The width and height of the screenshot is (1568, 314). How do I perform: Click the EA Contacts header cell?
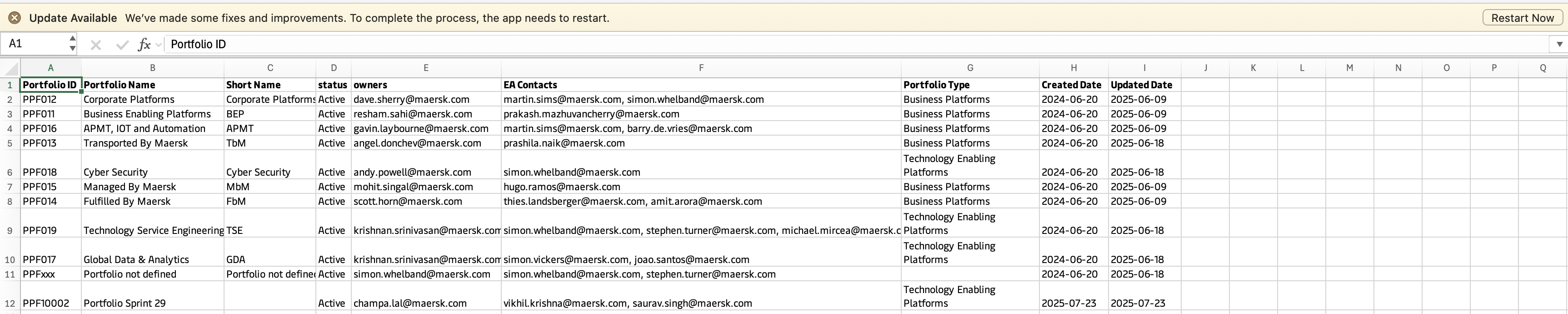[x=701, y=85]
